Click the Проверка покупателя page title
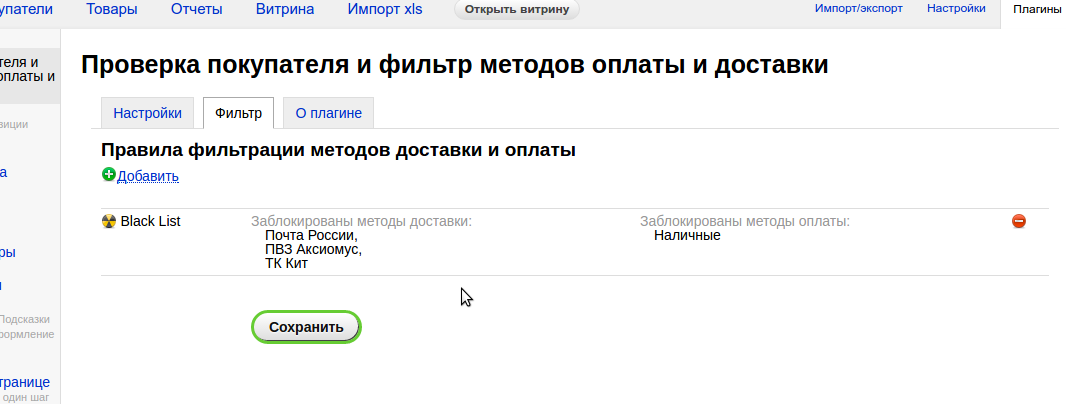The width and height of the screenshot is (1066, 404). click(454, 65)
